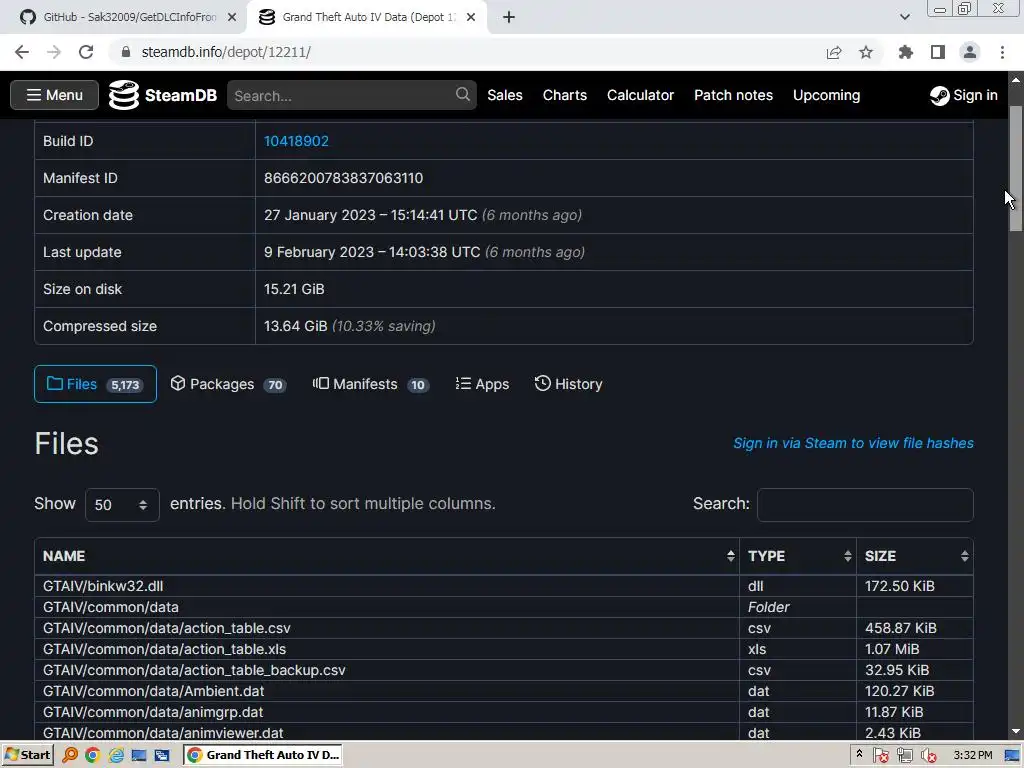Open Patch notes in navigation
Screen dimensions: 1024x768
733,95
